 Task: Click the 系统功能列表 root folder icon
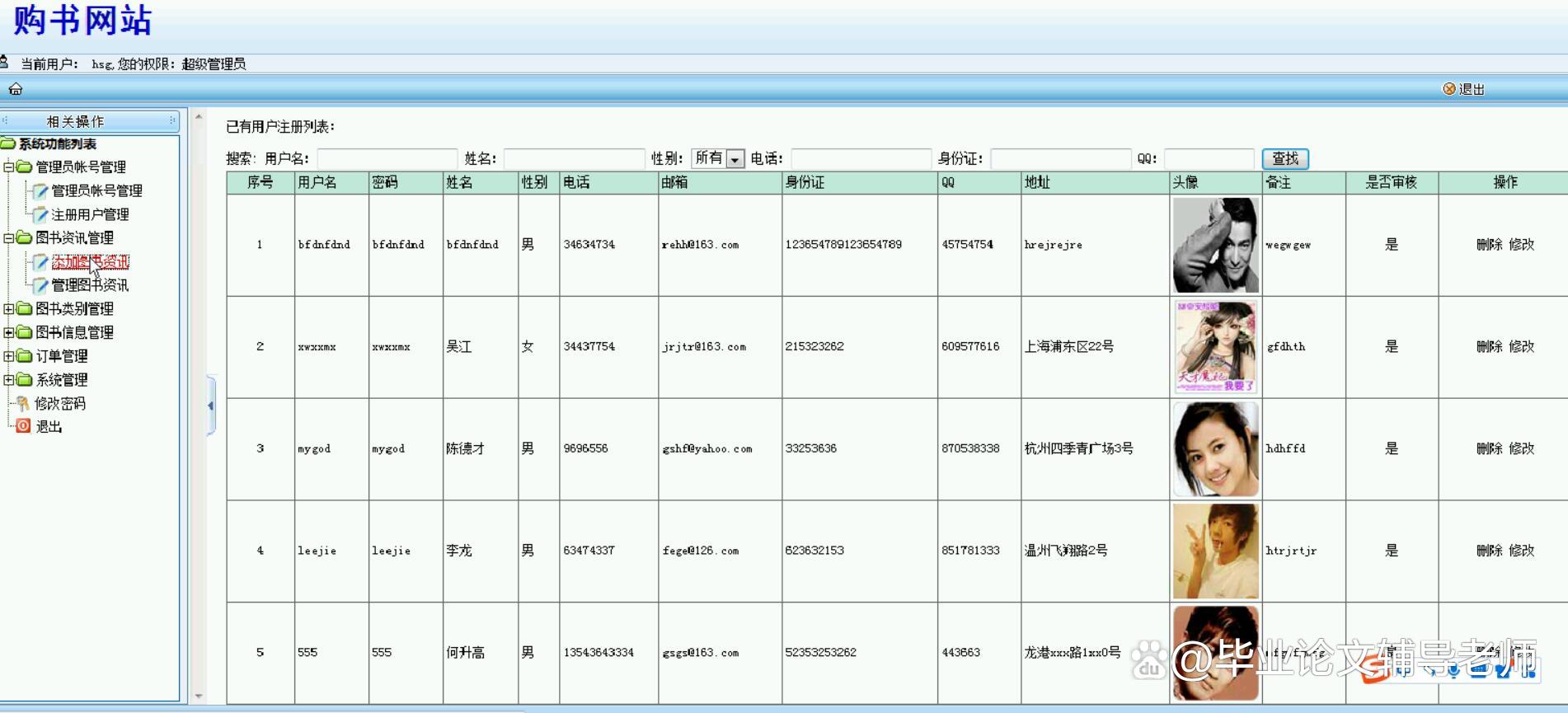tap(8, 143)
